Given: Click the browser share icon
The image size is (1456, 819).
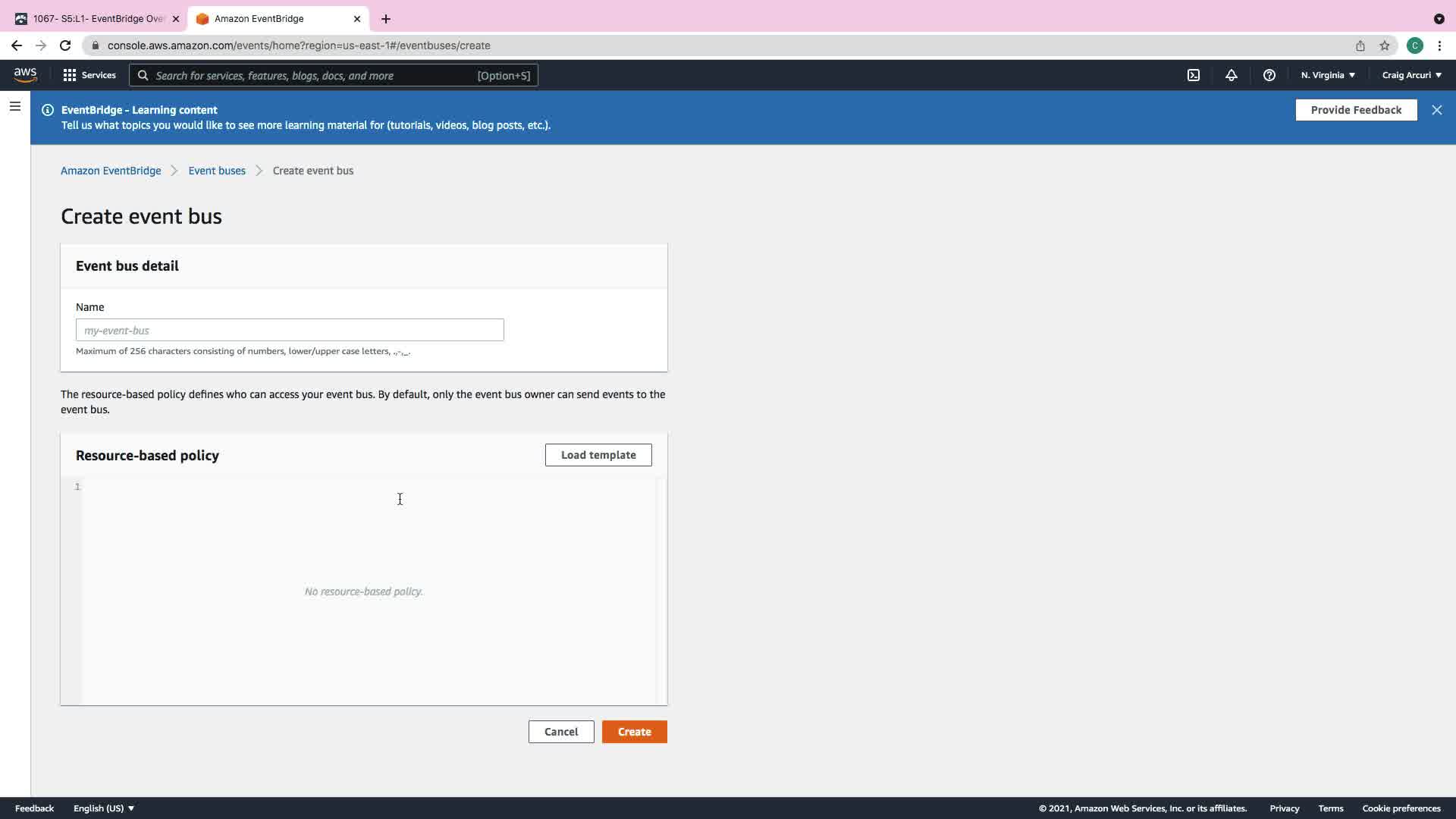Looking at the screenshot, I should tap(1360, 45).
